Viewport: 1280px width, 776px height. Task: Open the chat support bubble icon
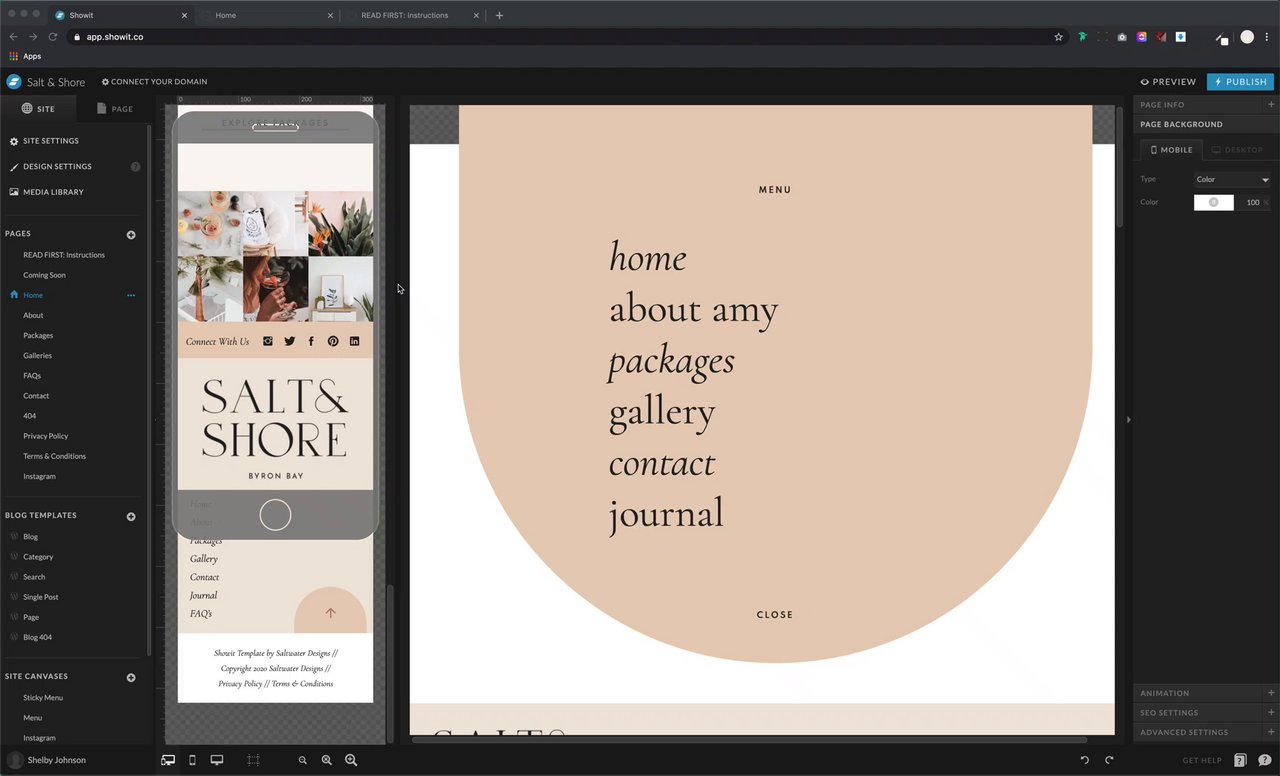click(1264, 761)
